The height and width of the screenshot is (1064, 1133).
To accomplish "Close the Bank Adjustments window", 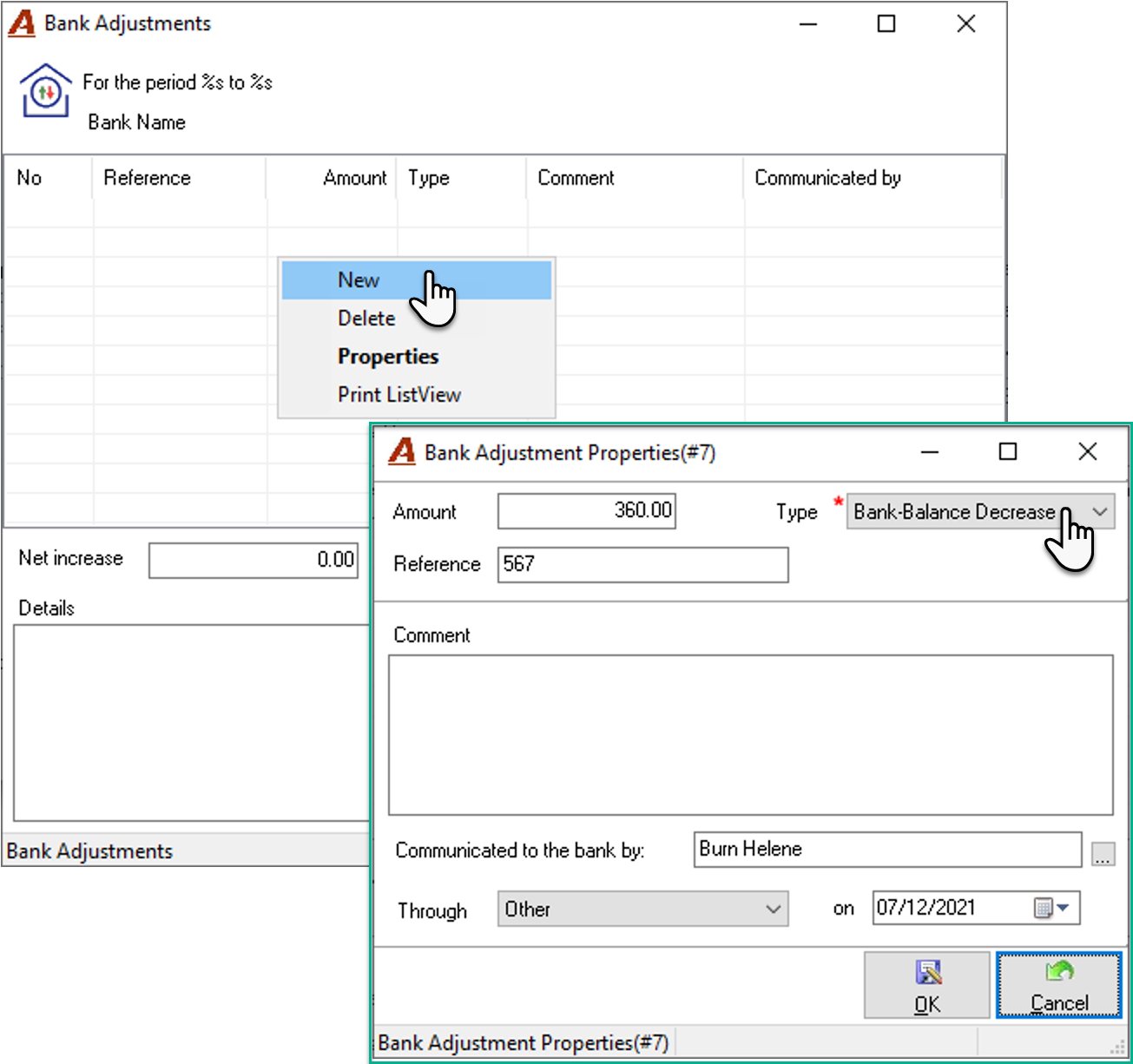I will 966,24.
